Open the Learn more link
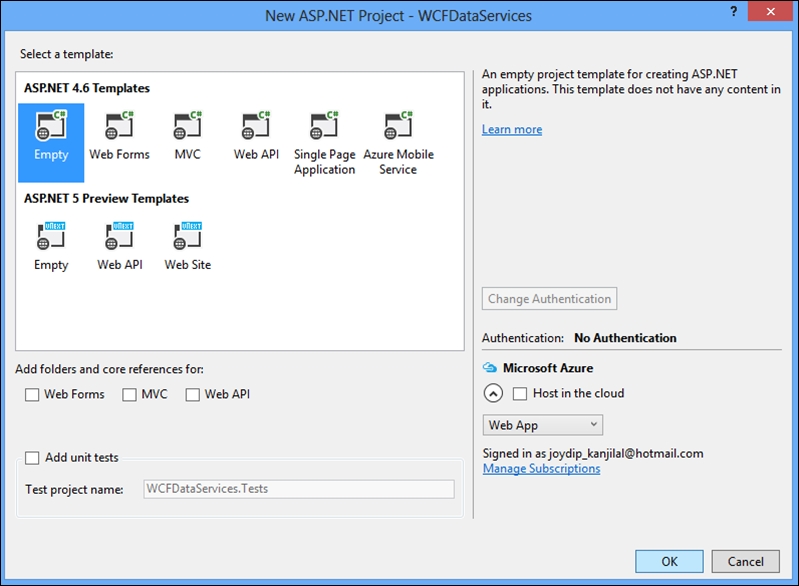Image resolution: width=799 pixels, height=586 pixels. 512,129
